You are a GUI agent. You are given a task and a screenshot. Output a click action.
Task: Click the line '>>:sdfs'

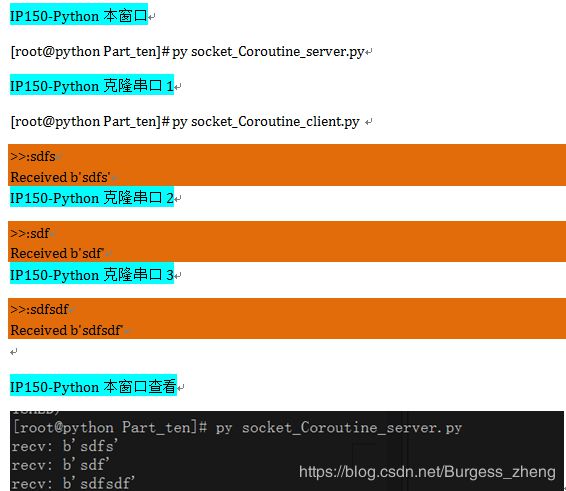(33, 156)
